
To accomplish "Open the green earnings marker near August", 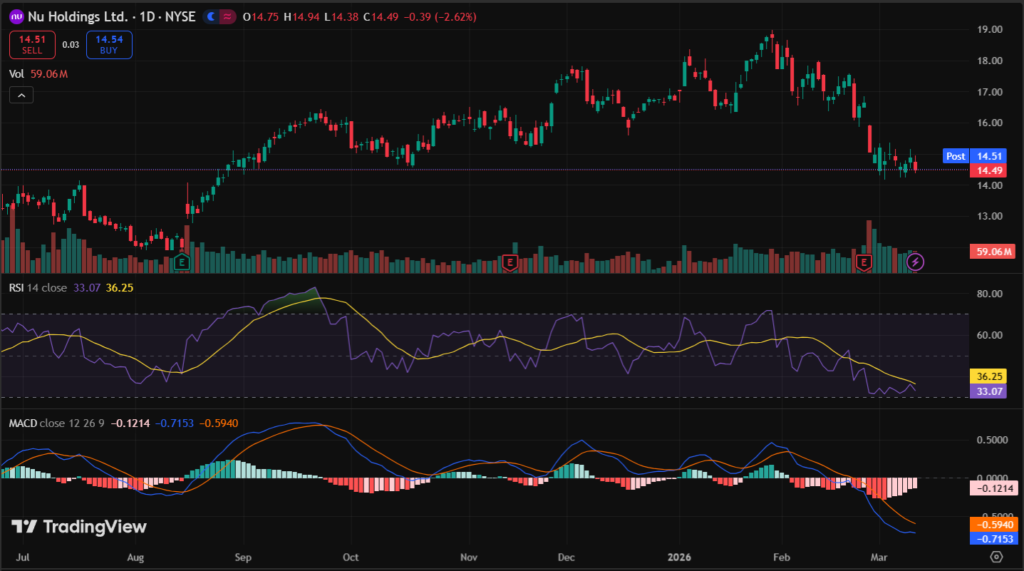I will [181, 262].
